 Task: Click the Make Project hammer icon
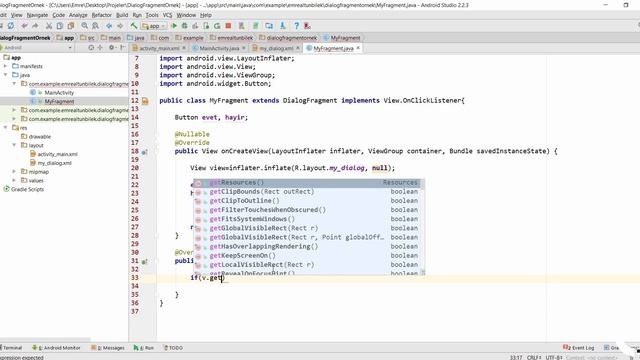click(x=133, y=26)
